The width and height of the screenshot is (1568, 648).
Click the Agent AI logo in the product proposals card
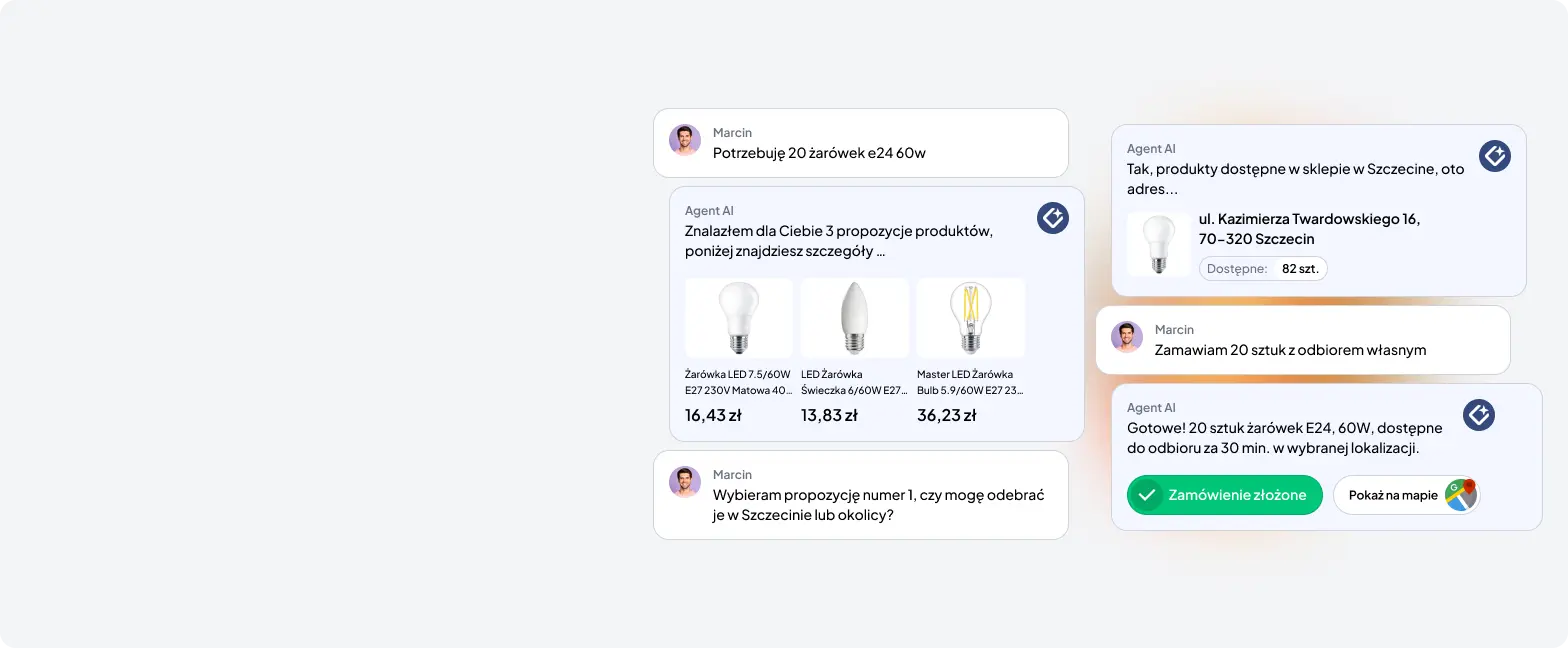point(1053,218)
